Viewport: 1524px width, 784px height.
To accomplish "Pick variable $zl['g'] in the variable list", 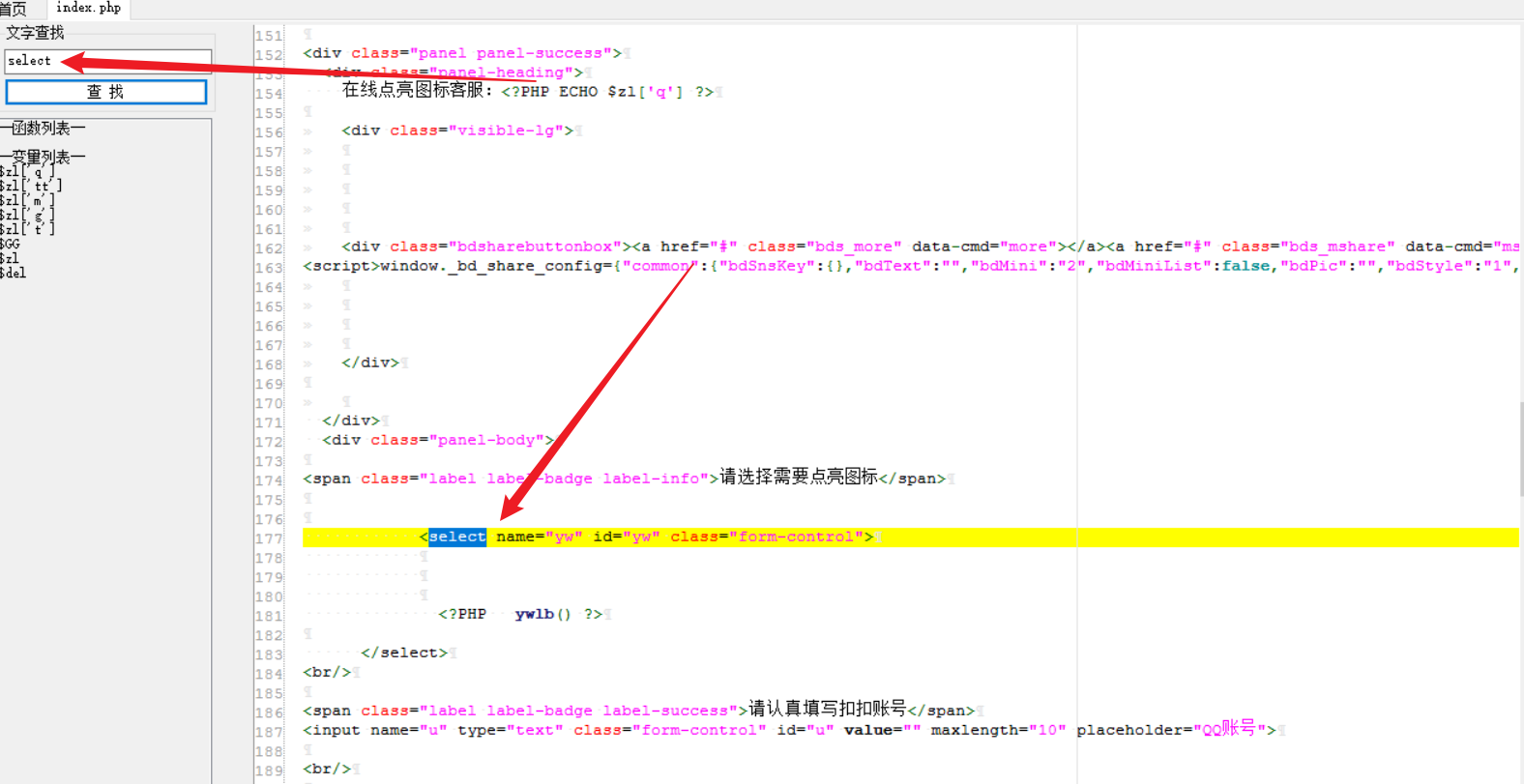I will point(27,215).
